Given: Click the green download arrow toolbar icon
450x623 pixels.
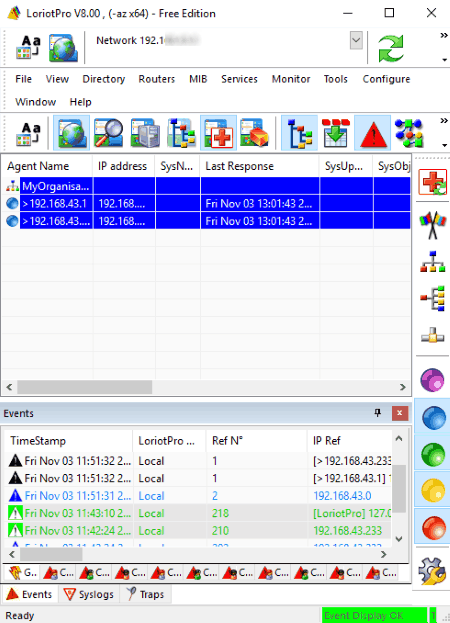Looking at the screenshot, I should coord(336,133).
